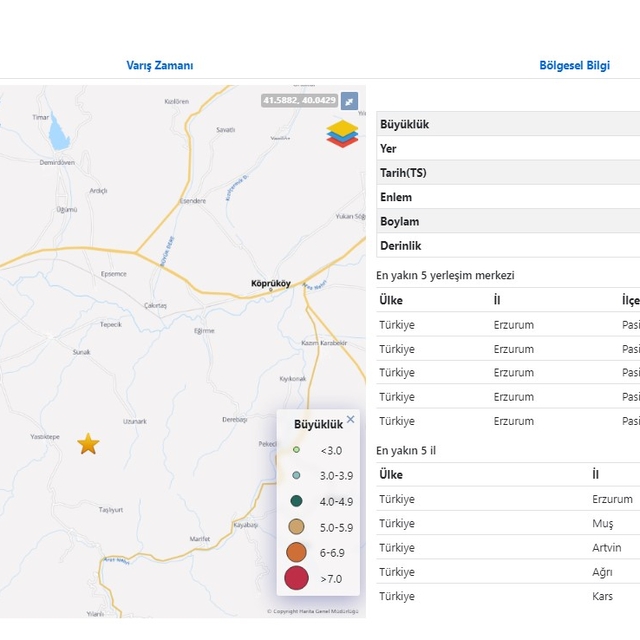Open the Bölgesel Bilgi tab

point(574,66)
